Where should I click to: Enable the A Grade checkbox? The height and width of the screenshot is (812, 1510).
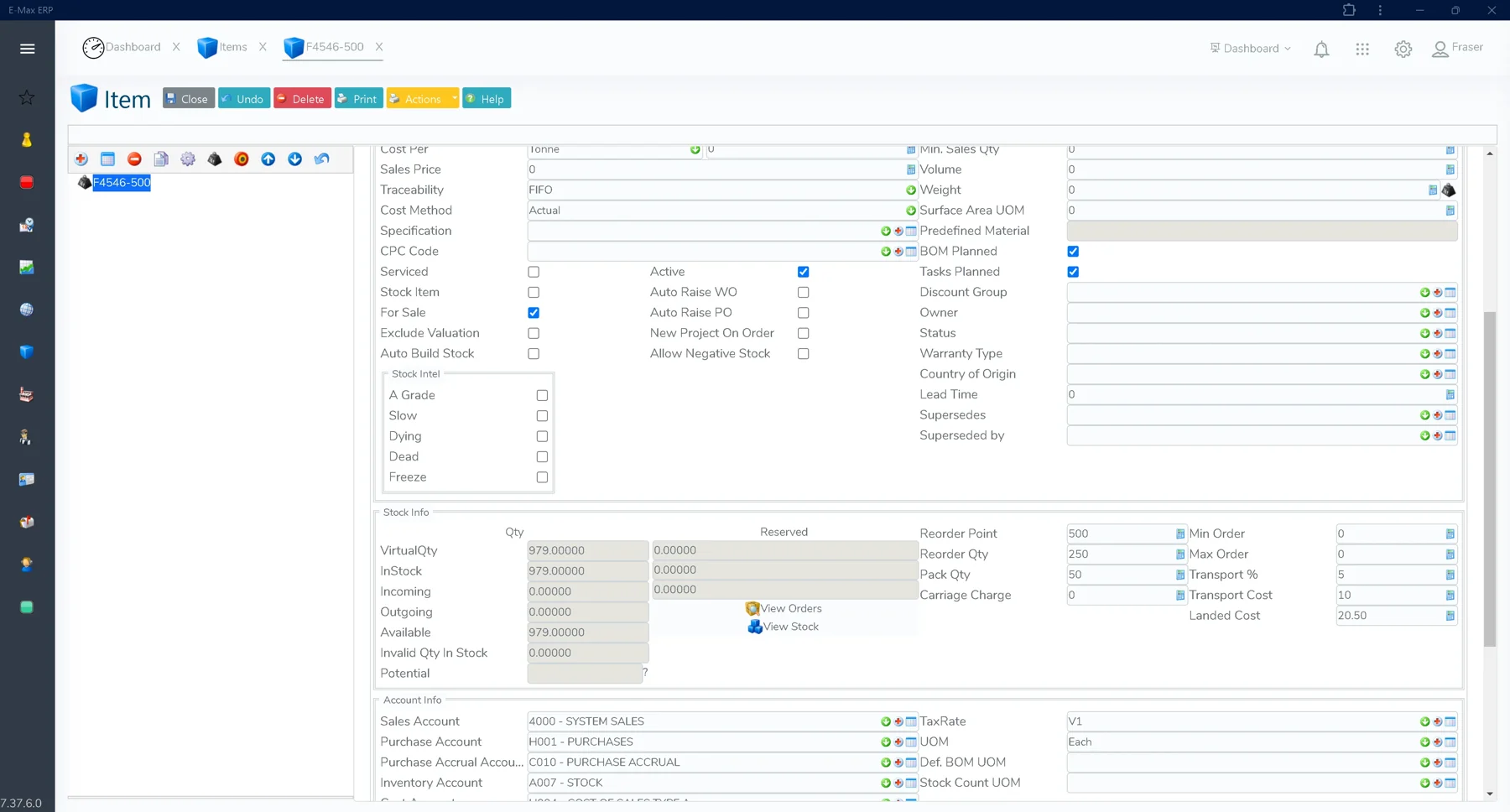pos(543,395)
